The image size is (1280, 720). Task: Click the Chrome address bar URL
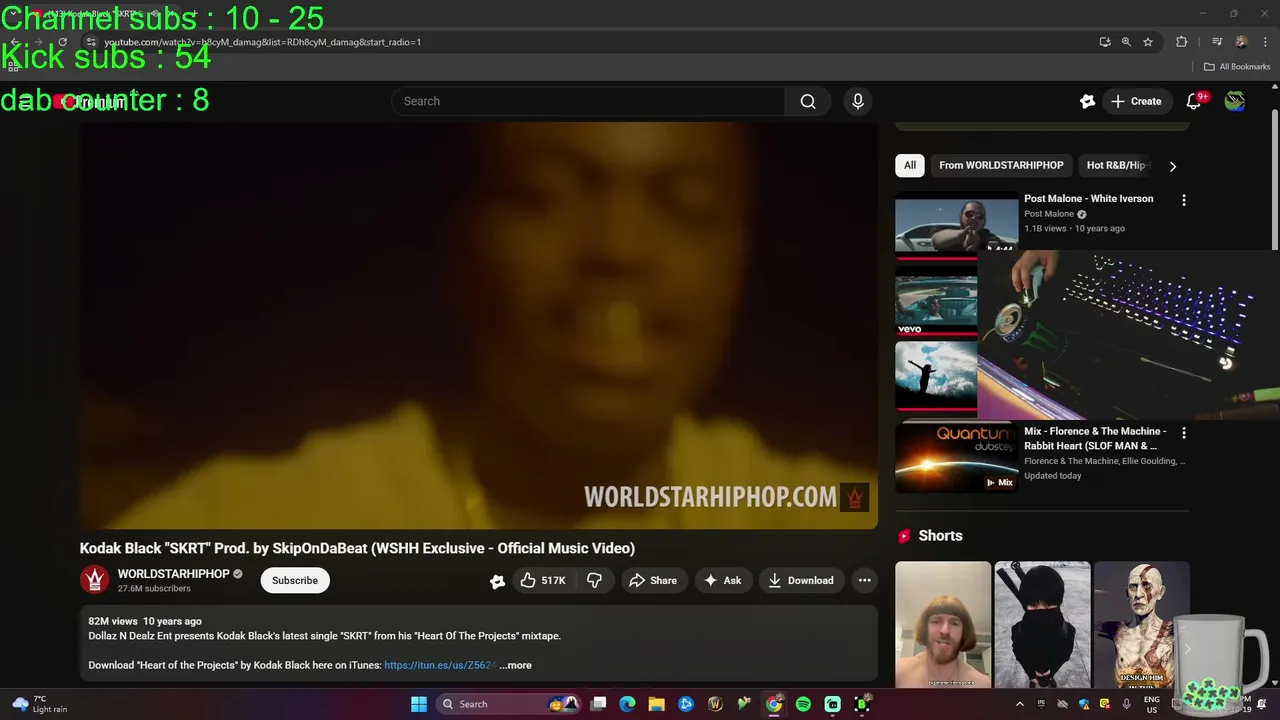[262, 42]
